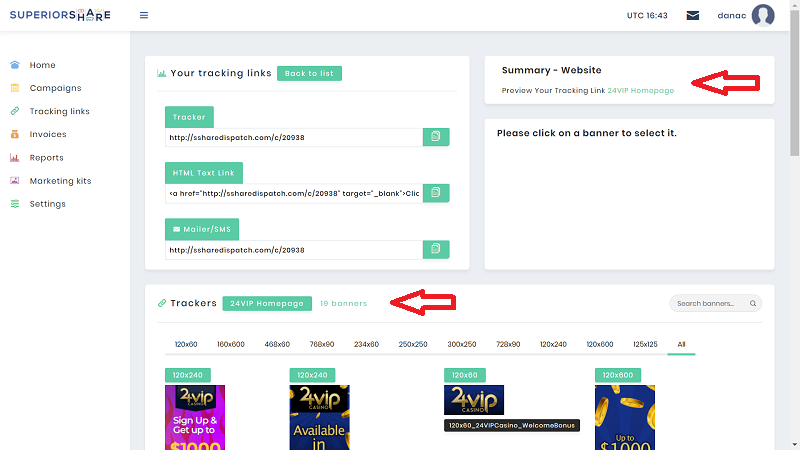
Task: Click the UTC 16:43 clock text
Action: [x=647, y=15]
